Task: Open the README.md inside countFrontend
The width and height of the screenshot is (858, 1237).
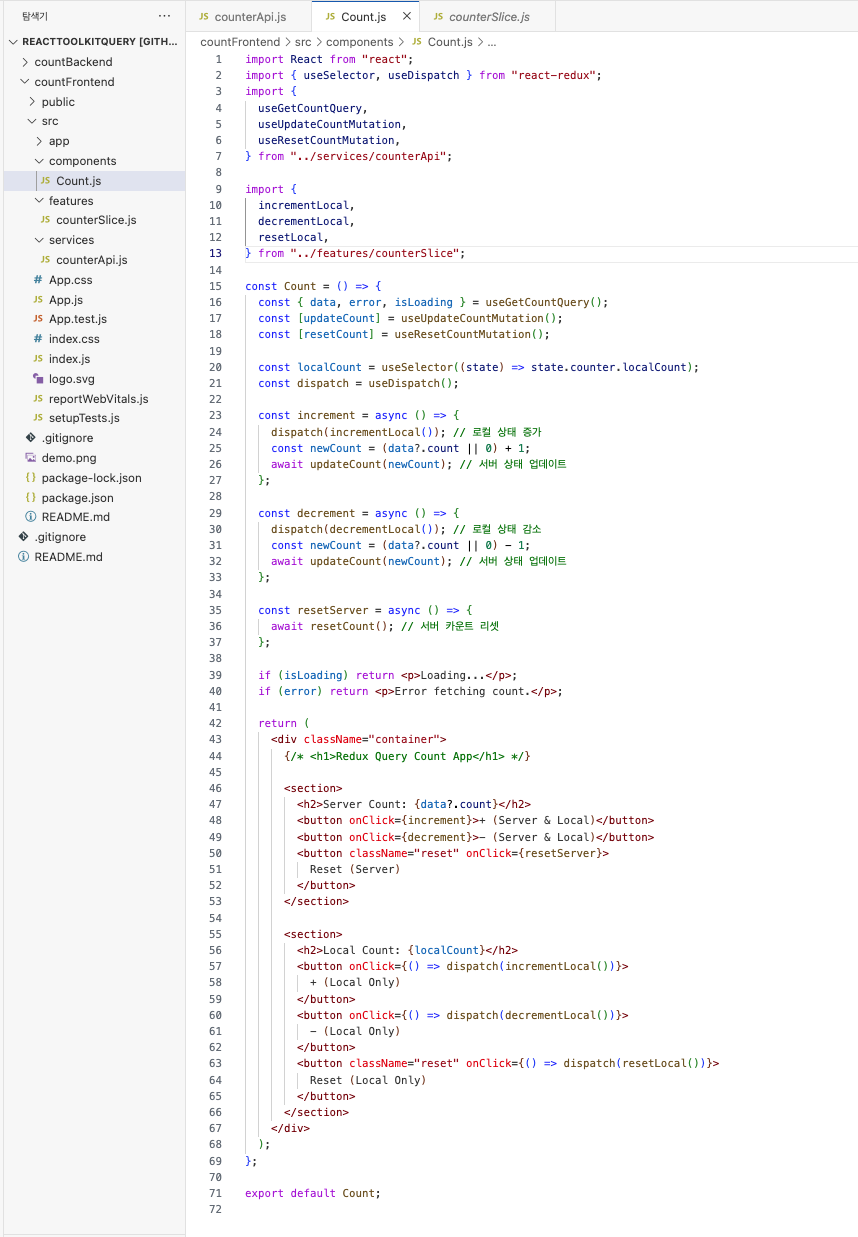Action: click(x=94, y=517)
